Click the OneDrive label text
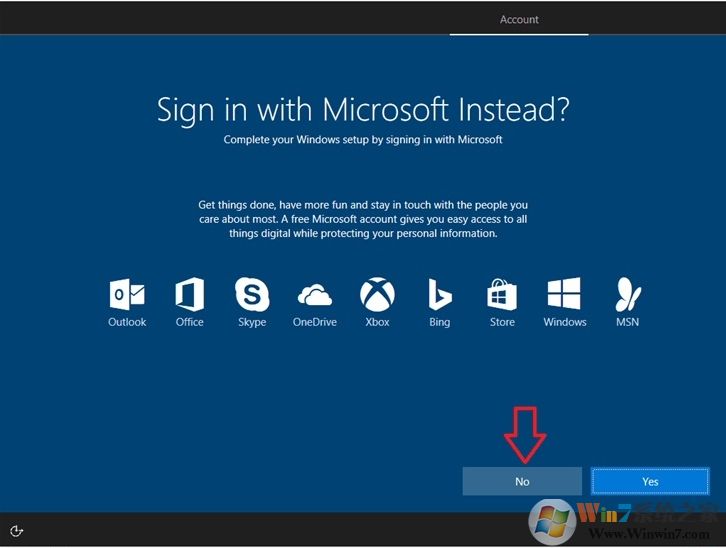 (315, 322)
